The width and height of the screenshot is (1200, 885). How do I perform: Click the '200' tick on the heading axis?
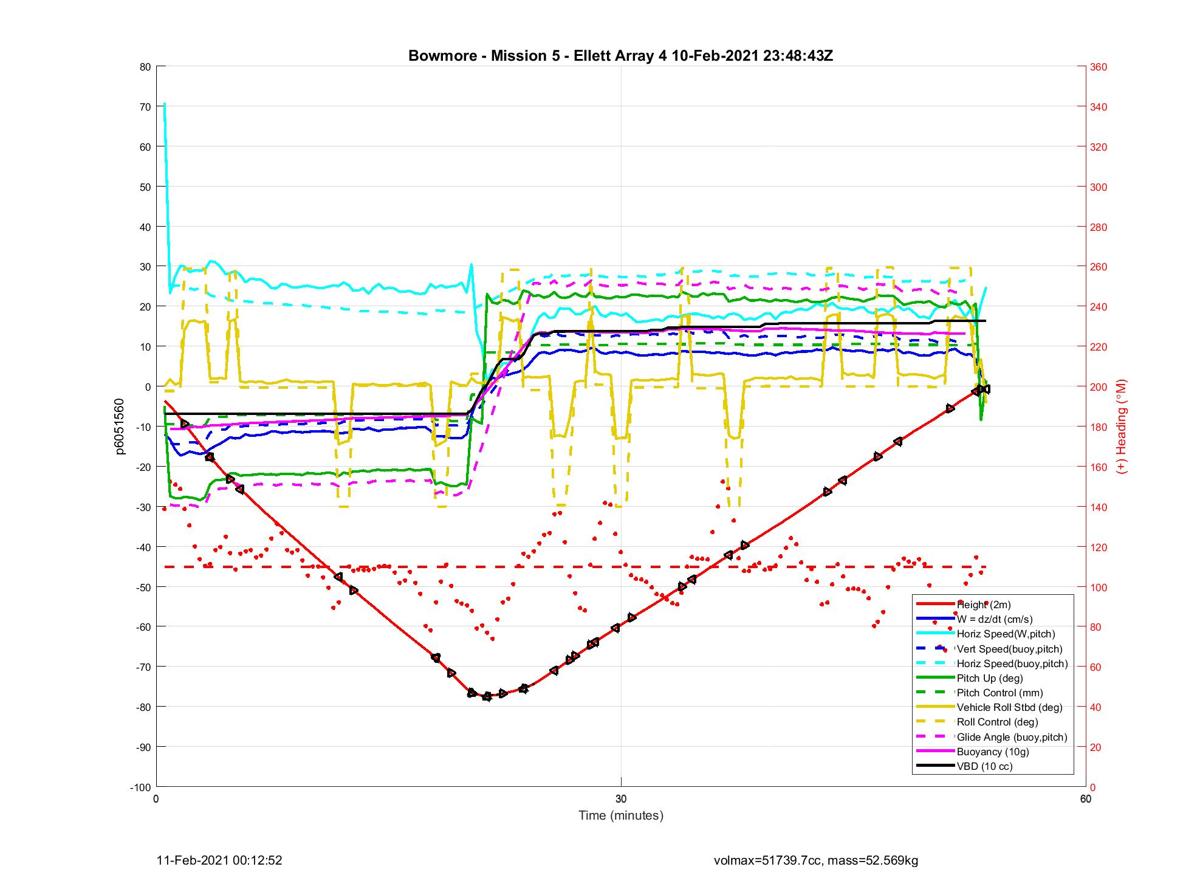pos(1099,387)
